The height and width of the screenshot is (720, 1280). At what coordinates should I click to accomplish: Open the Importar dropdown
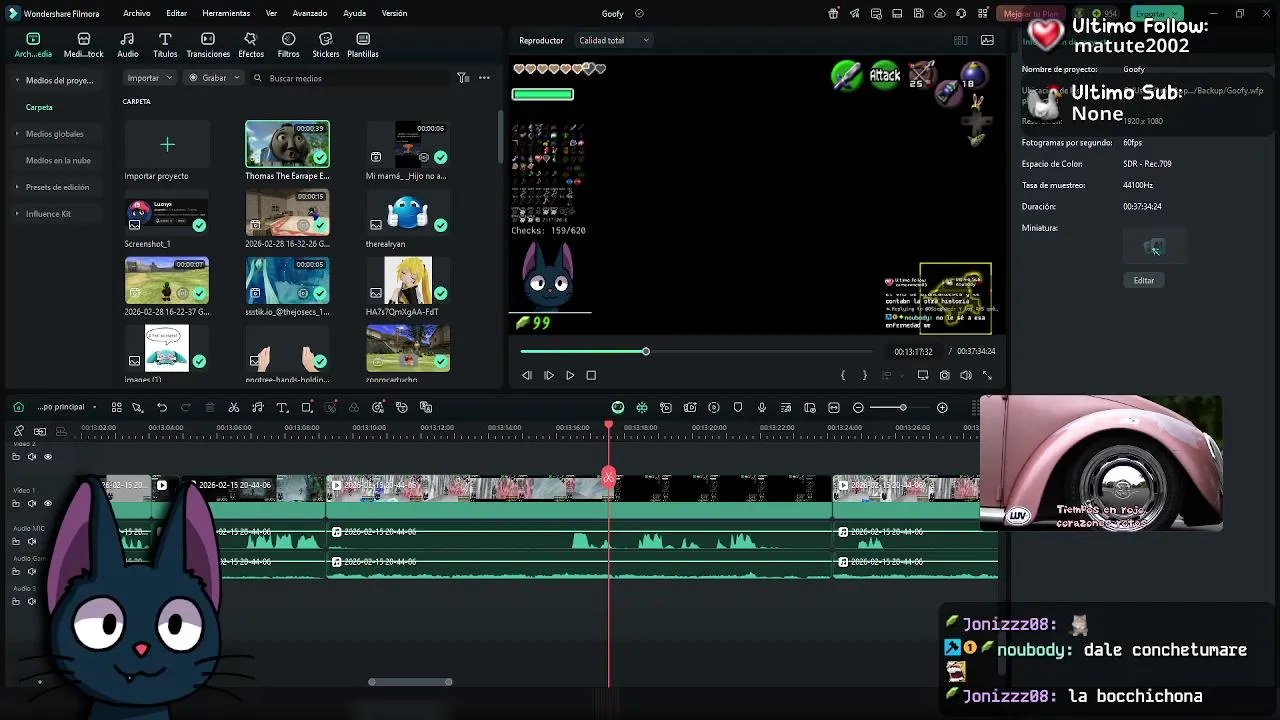(150, 78)
